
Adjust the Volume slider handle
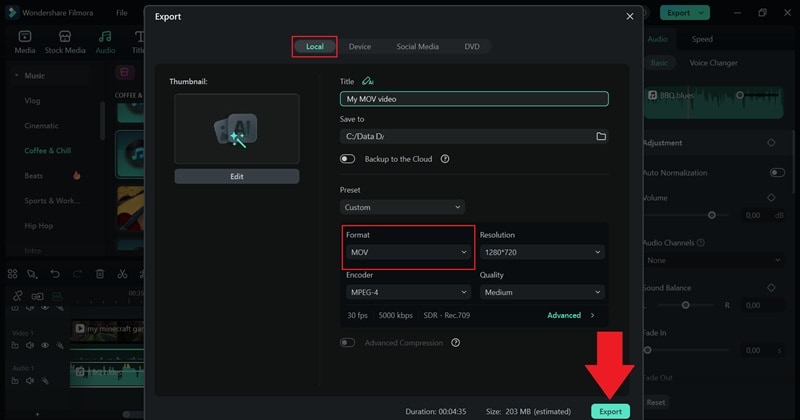click(x=712, y=215)
